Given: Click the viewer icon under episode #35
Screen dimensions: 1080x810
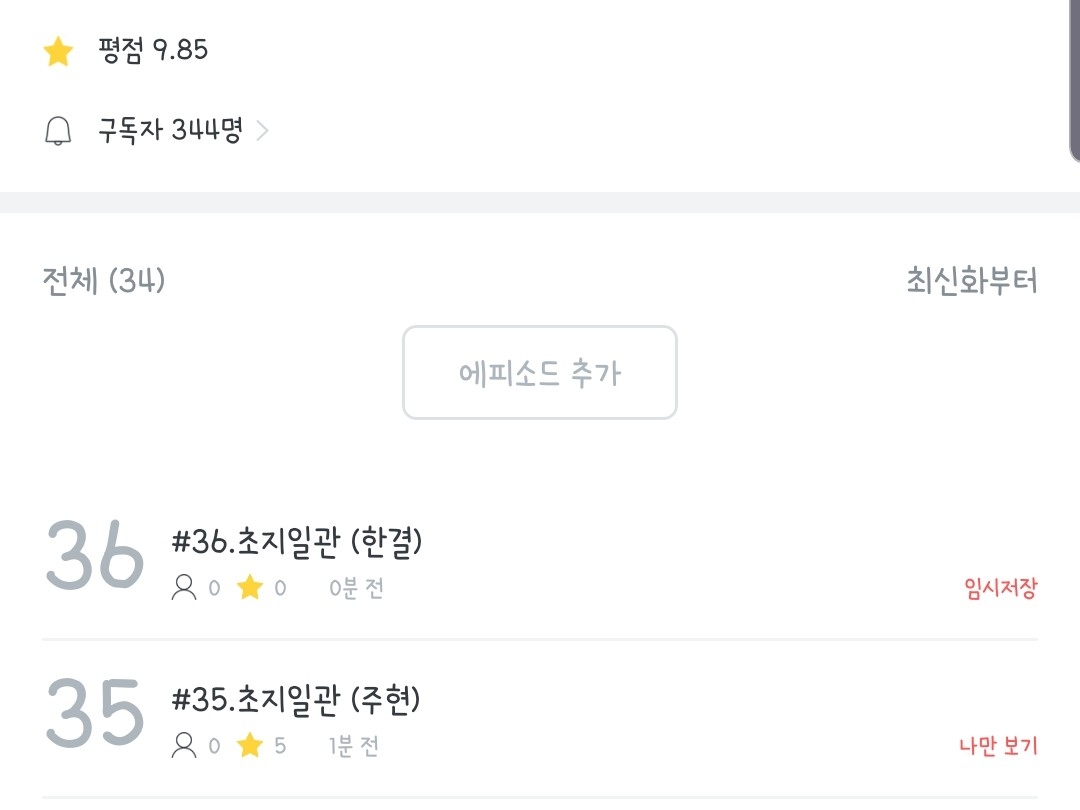Looking at the screenshot, I should click(185, 745).
